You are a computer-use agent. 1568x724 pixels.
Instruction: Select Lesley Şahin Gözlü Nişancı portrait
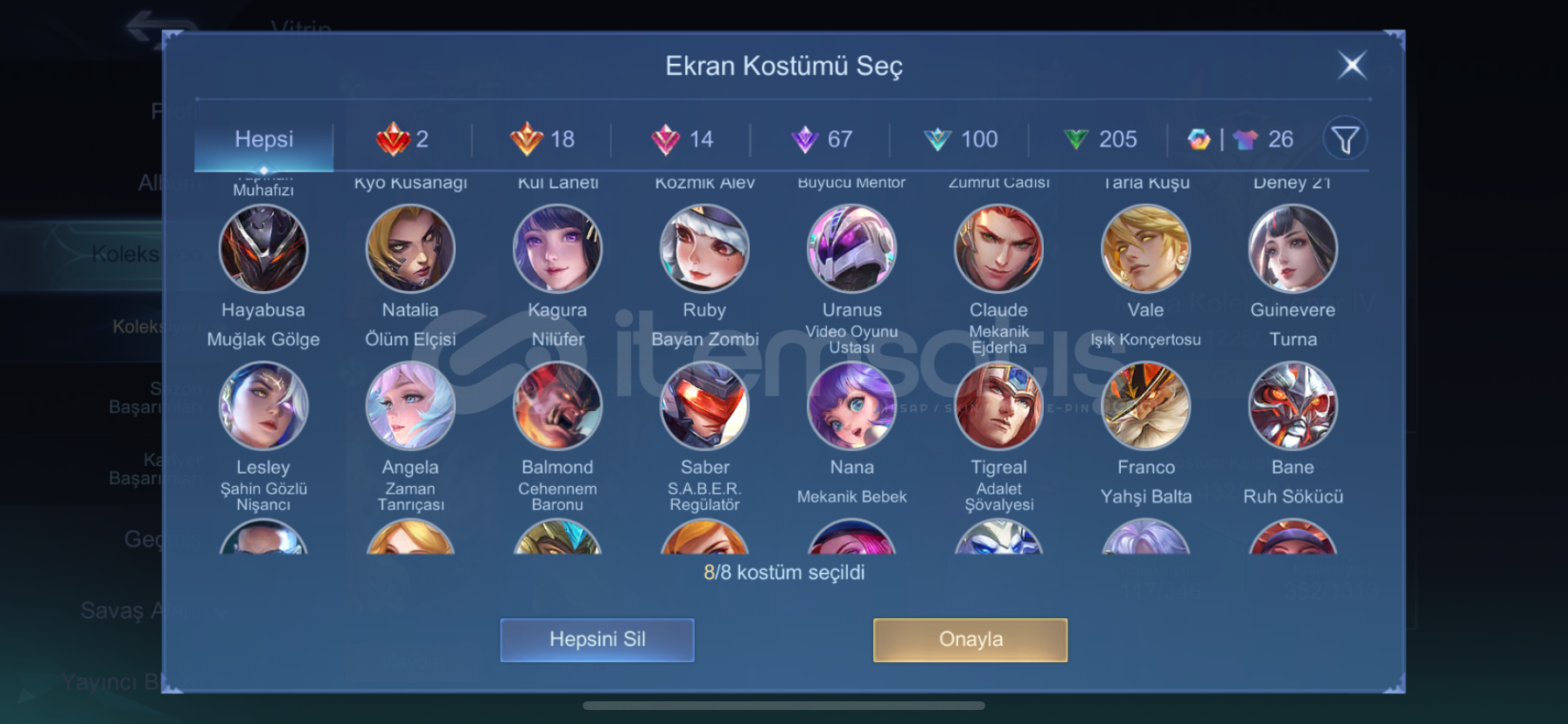pyautogui.click(x=263, y=406)
